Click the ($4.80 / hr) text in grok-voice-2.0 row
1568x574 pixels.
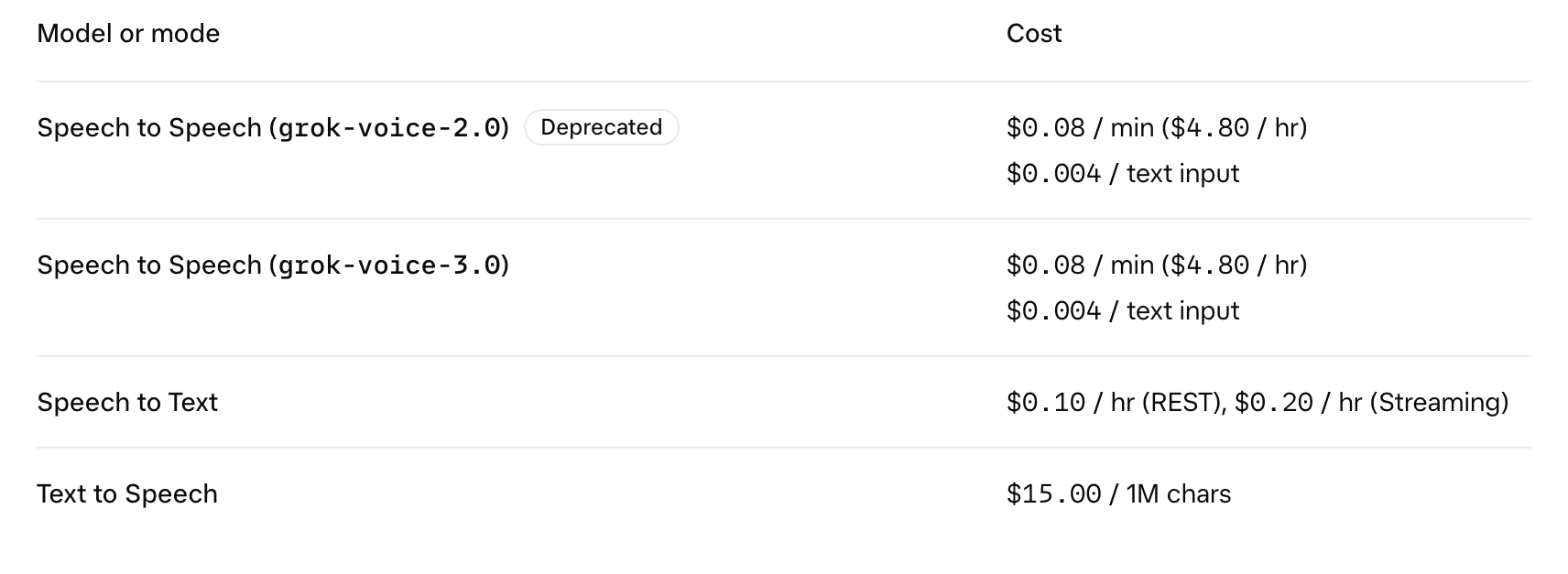click(x=1235, y=127)
